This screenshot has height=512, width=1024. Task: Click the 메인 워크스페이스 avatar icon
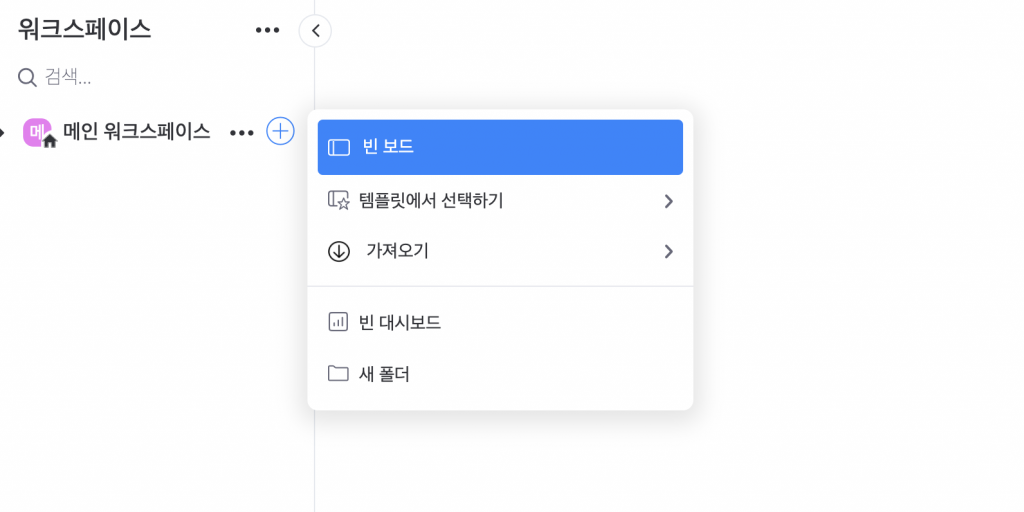point(38,133)
